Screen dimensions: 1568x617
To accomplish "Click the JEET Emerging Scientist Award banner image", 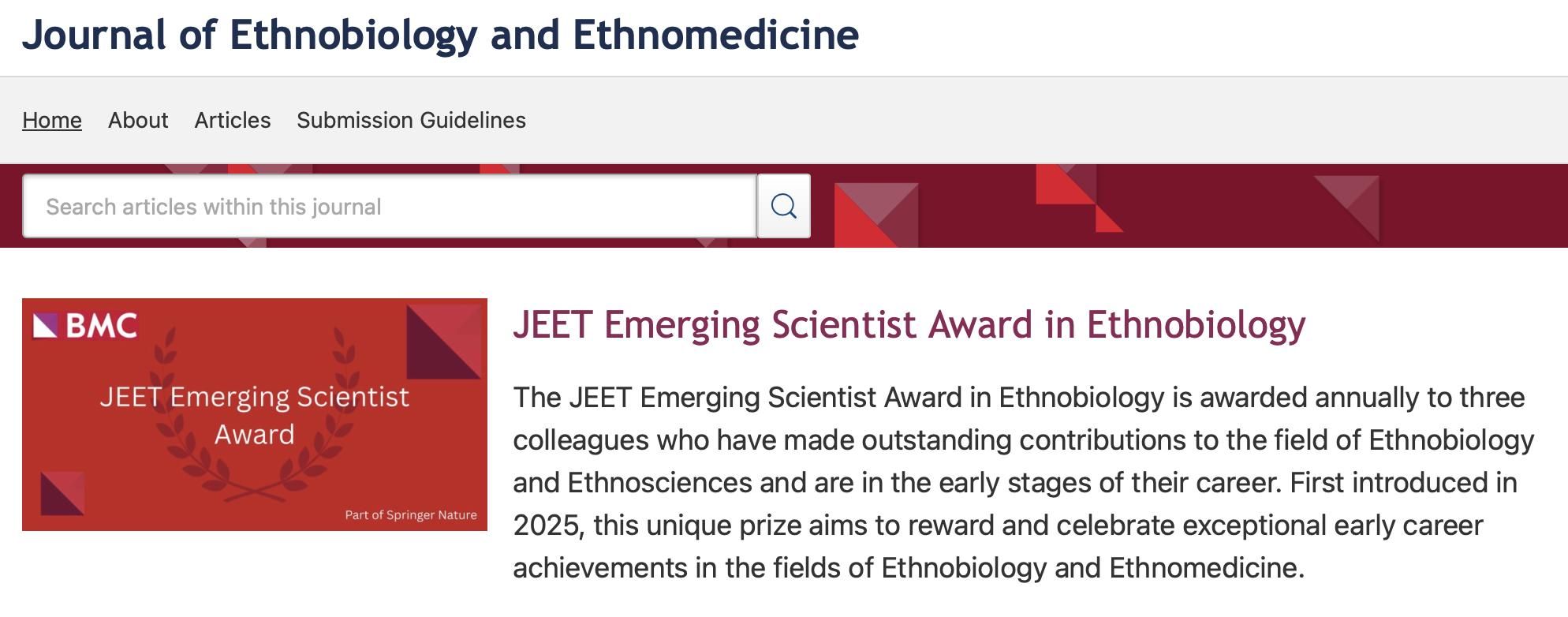I will click(255, 414).
